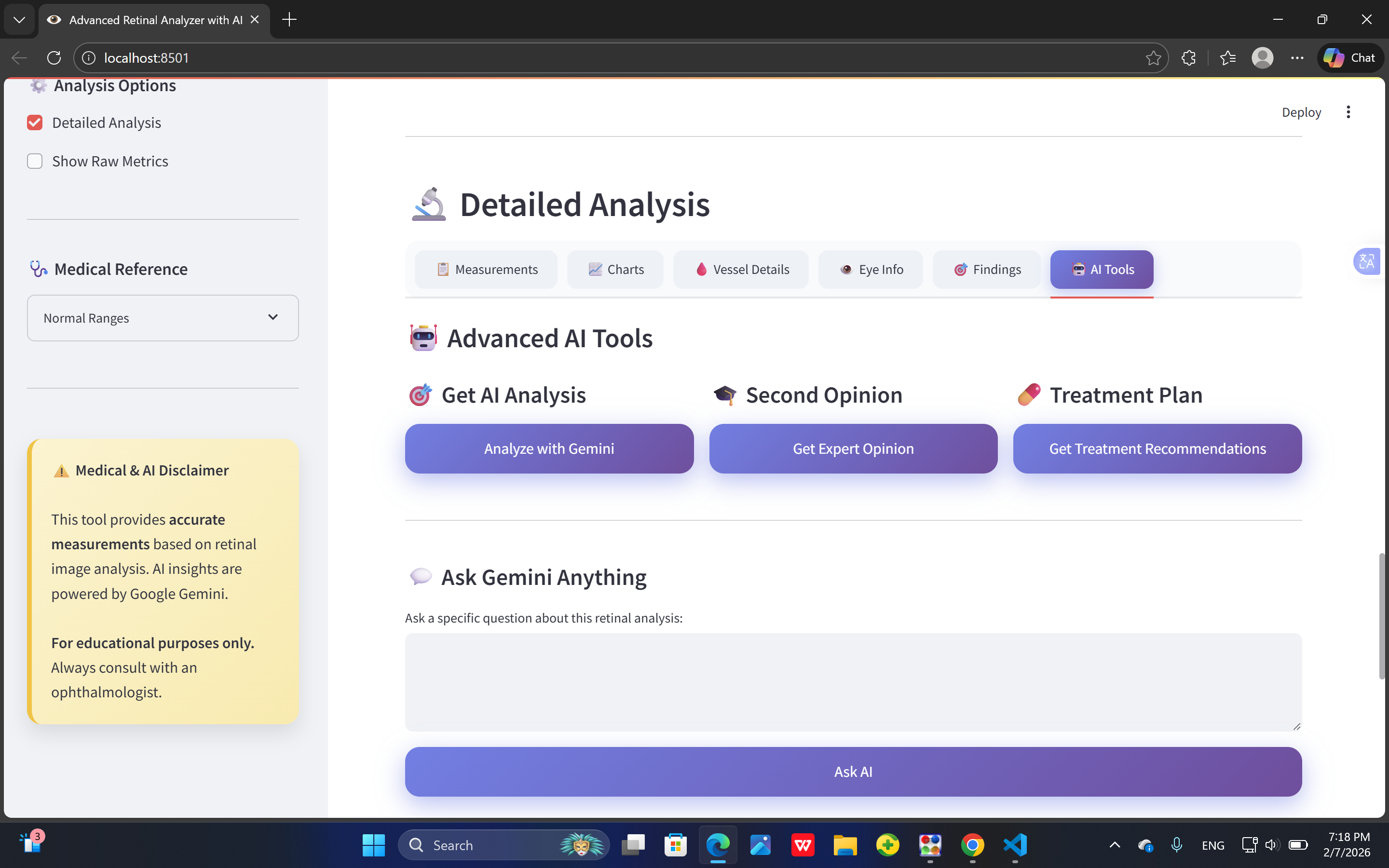
Task: Open the Copilot Chat button
Action: coord(1350,58)
